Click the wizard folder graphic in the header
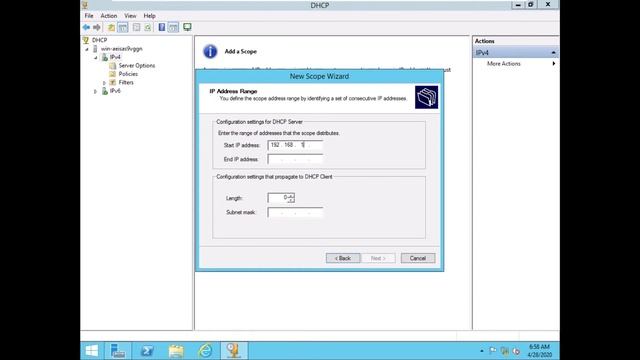Screen dimensions: 640x360 pyautogui.click(x=427, y=97)
